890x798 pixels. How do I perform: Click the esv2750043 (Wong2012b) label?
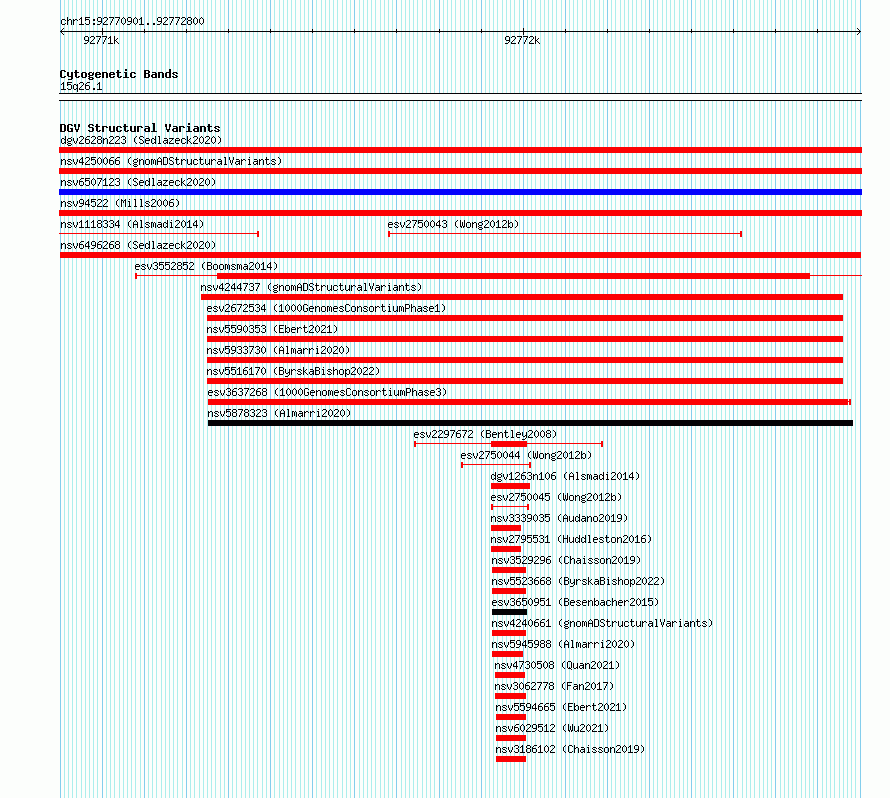pyautogui.click(x=453, y=224)
